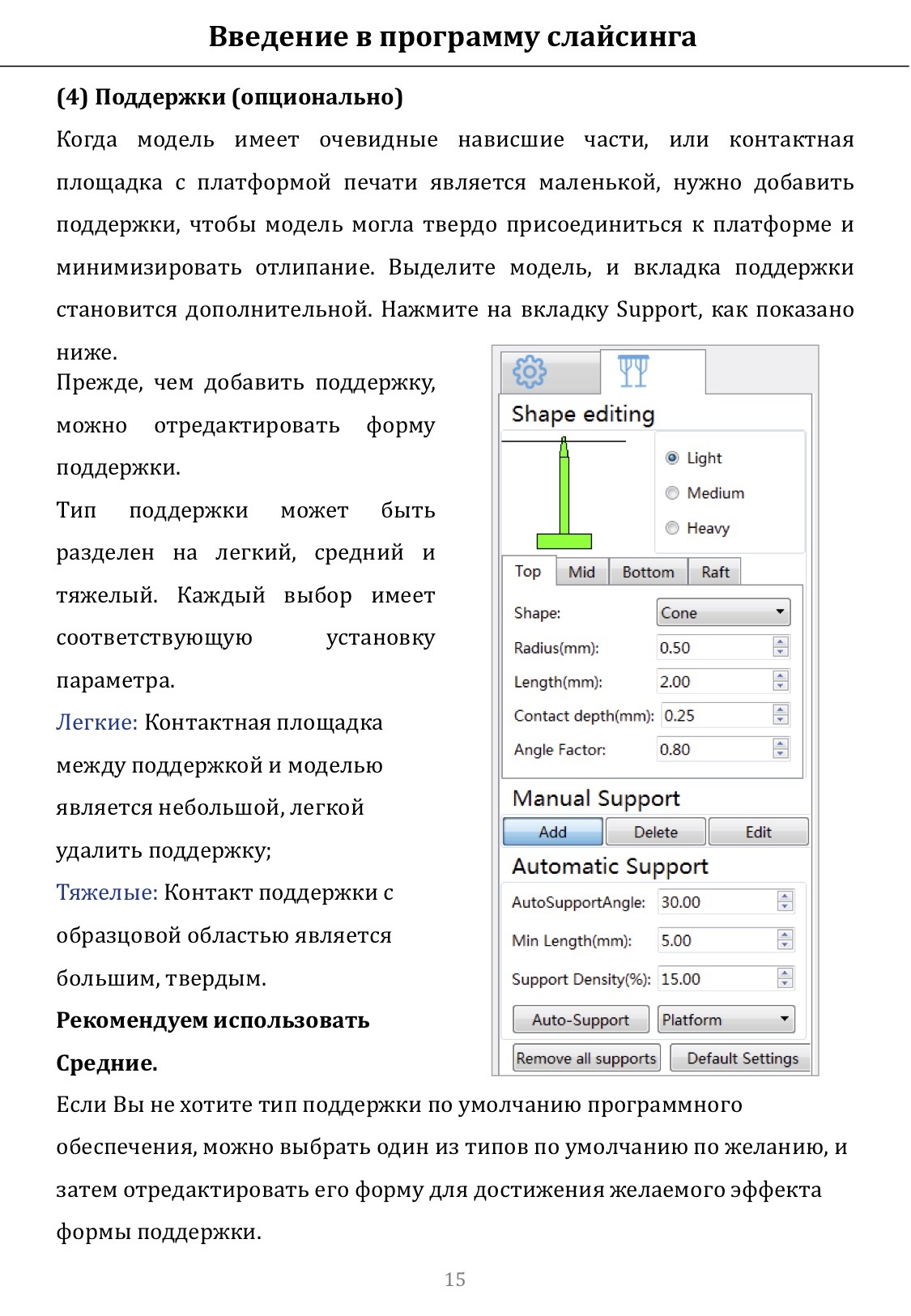Switch to the Support tab icon
The width and height of the screenshot is (911, 1316).
[x=653, y=372]
